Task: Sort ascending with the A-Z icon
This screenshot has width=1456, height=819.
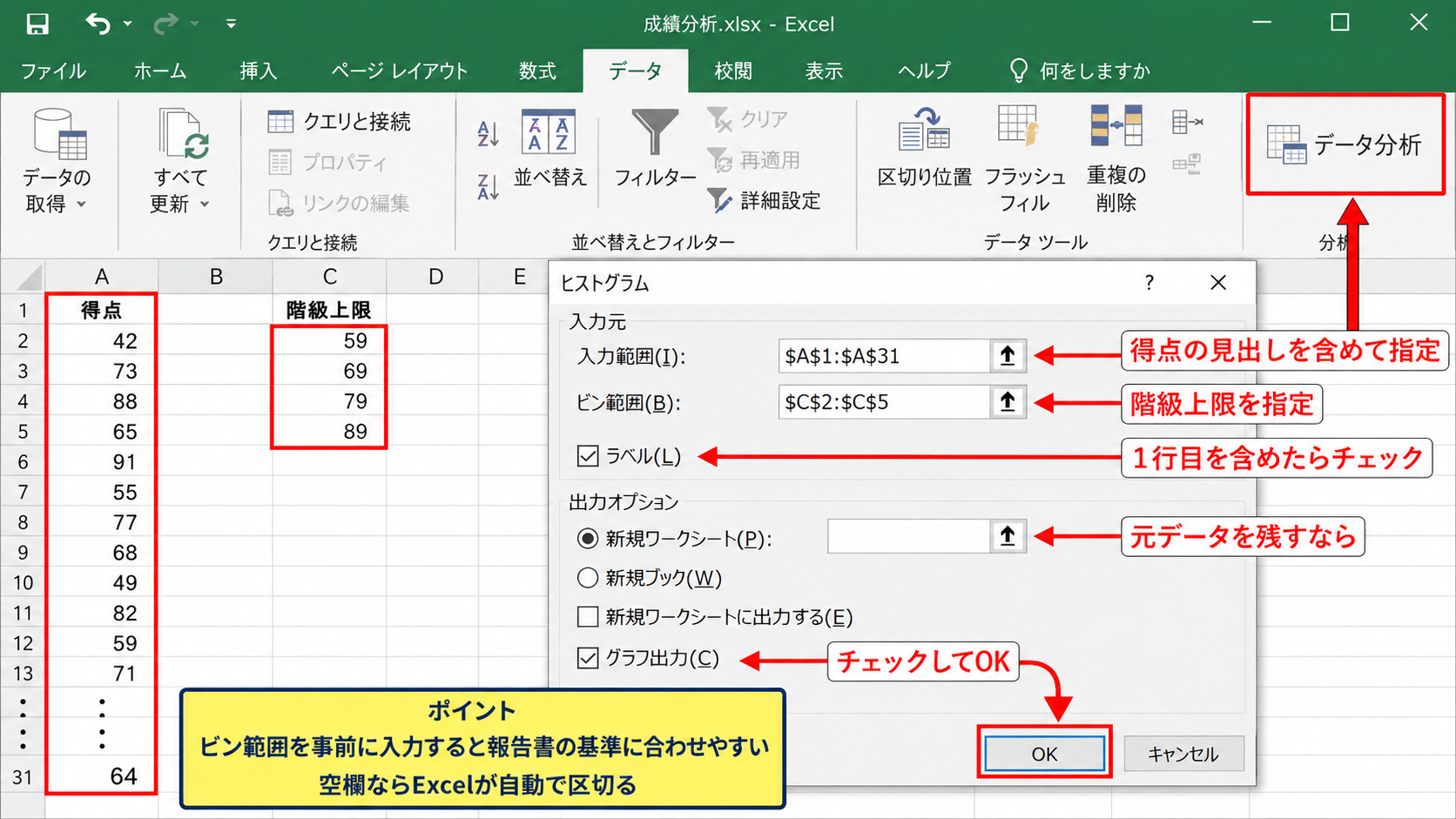Action: pyautogui.click(x=488, y=134)
